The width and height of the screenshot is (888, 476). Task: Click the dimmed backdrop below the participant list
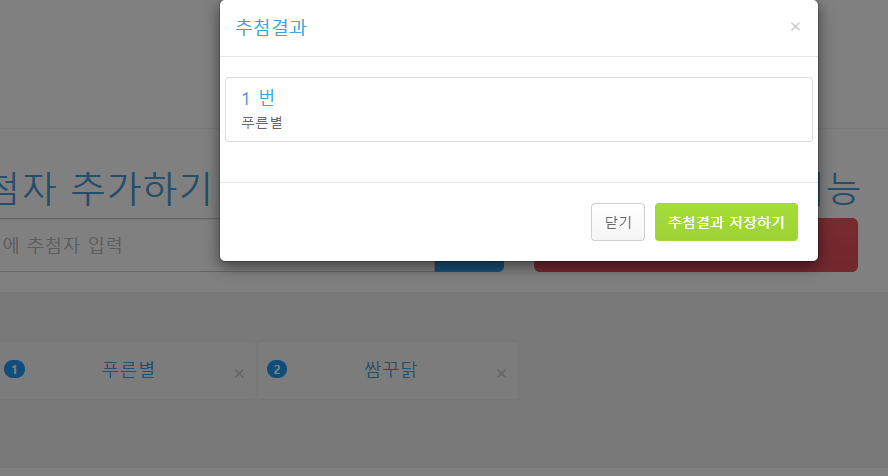click(x=444, y=436)
